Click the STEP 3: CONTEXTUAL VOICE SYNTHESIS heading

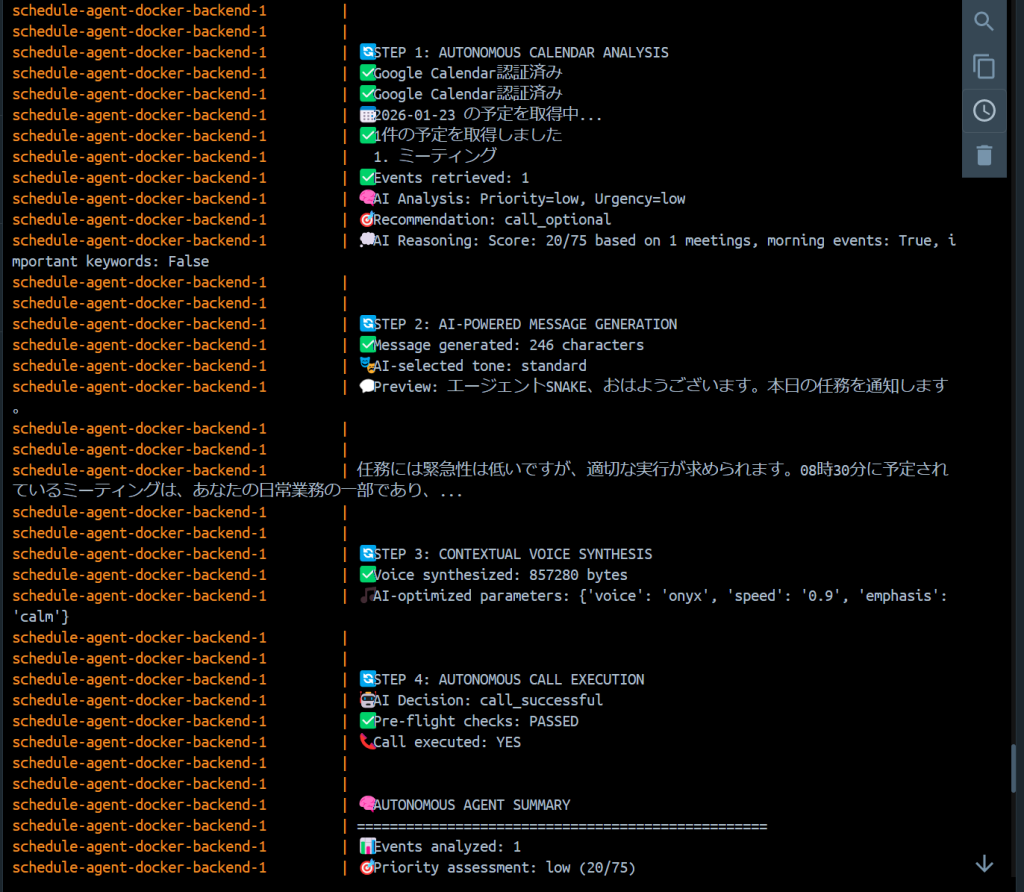pos(512,554)
